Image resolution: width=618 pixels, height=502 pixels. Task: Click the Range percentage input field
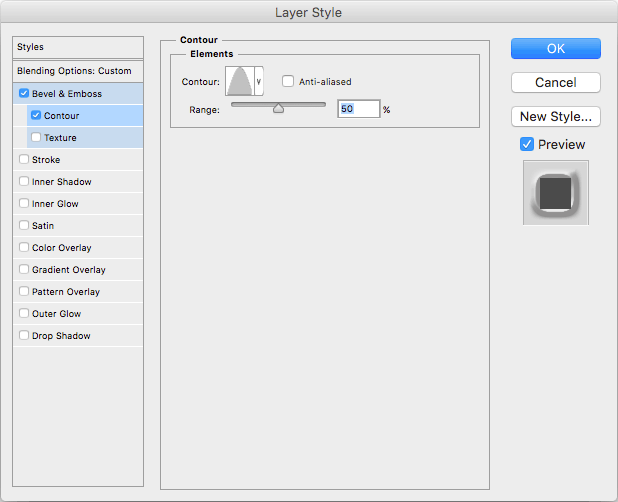(358, 109)
